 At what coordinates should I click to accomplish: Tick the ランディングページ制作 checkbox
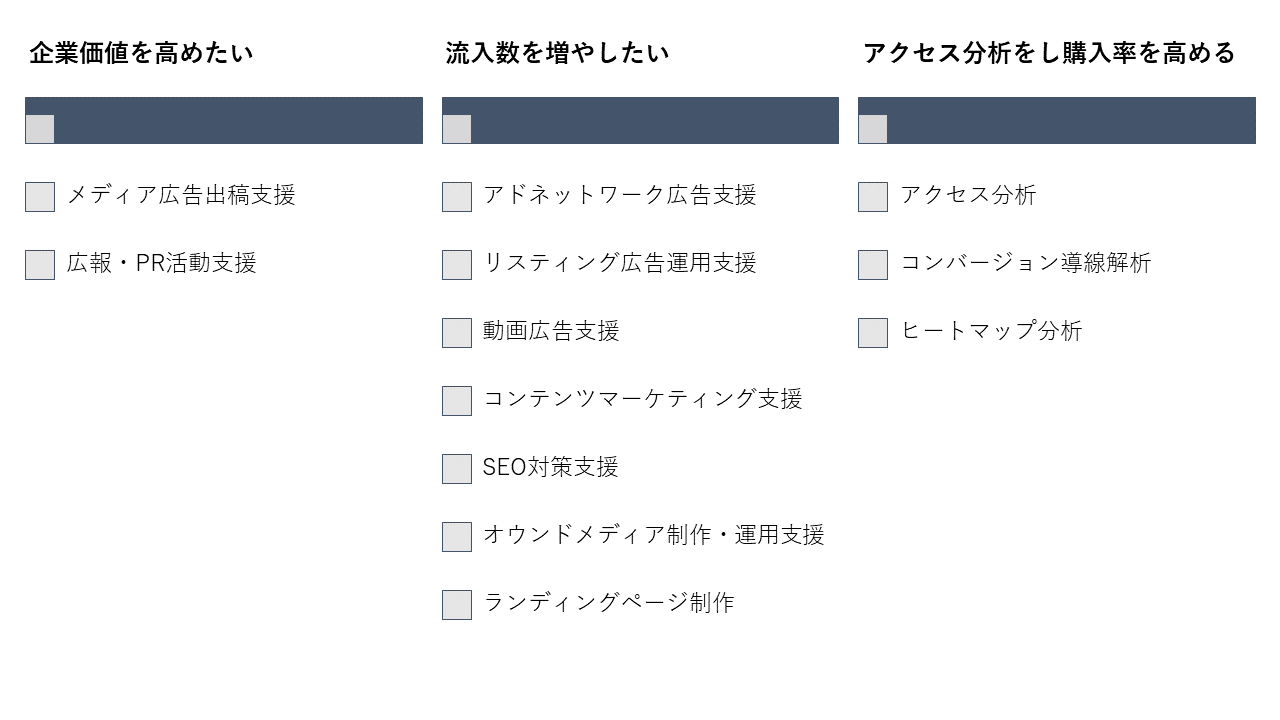pos(457,605)
